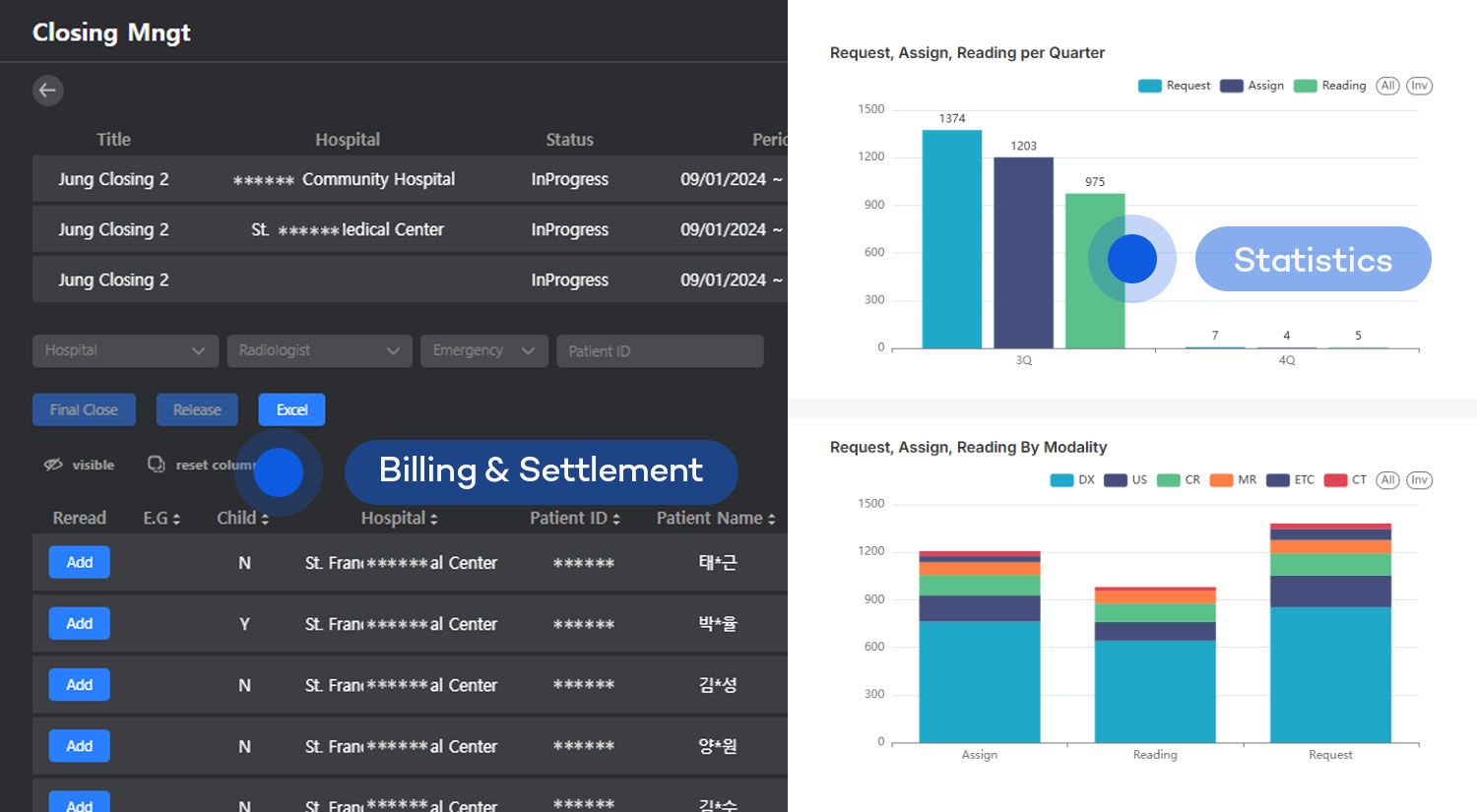This screenshot has width=1477, height=812.
Task: Sort by Child column arrows
Action: 265,519
